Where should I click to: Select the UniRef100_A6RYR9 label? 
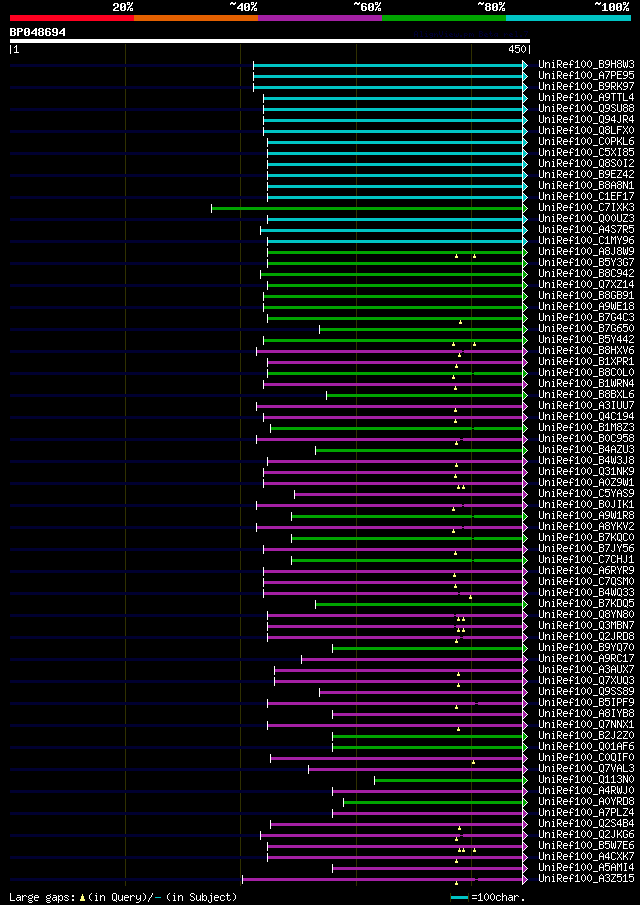point(586,571)
